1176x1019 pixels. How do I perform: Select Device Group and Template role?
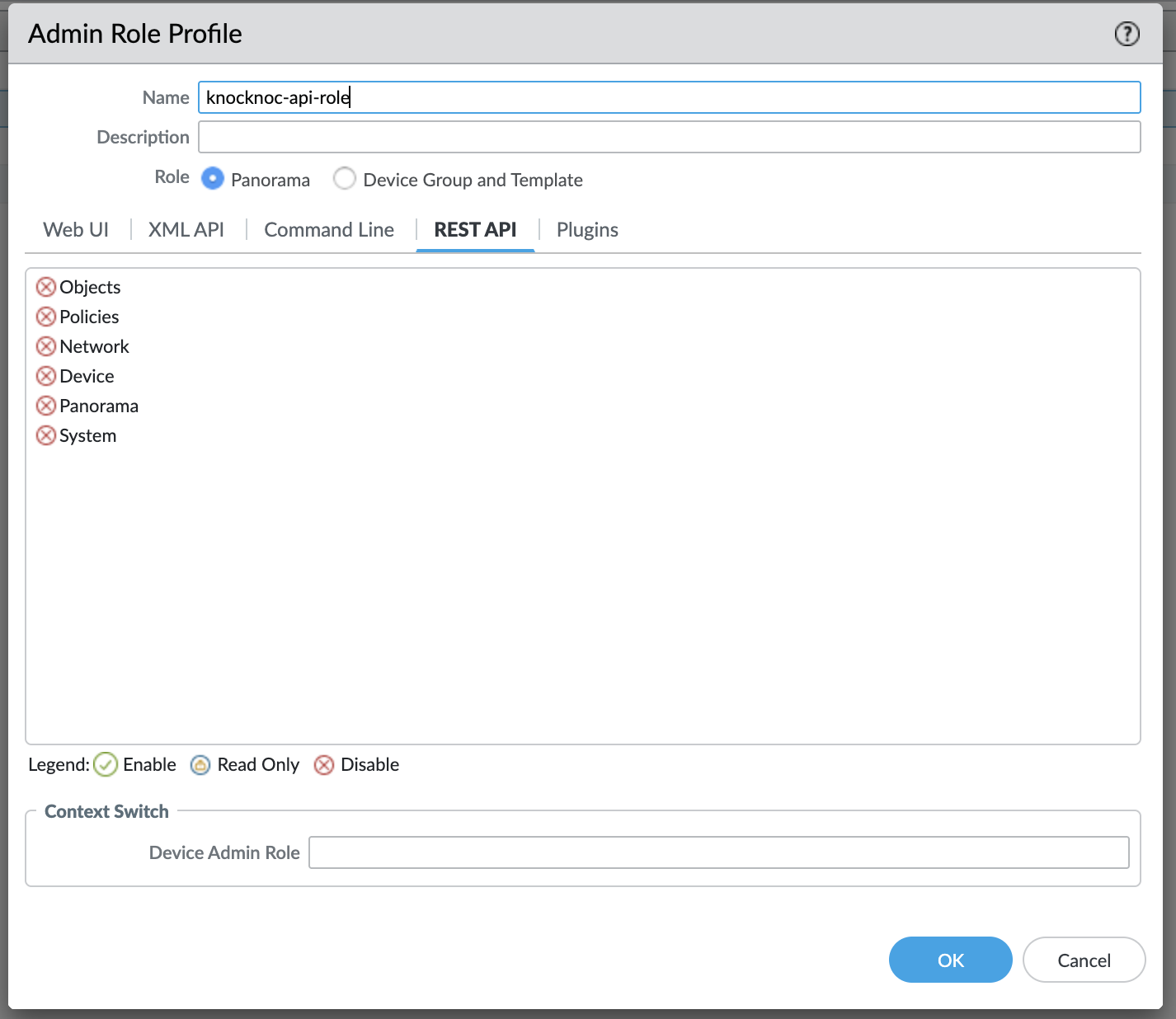click(345, 179)
